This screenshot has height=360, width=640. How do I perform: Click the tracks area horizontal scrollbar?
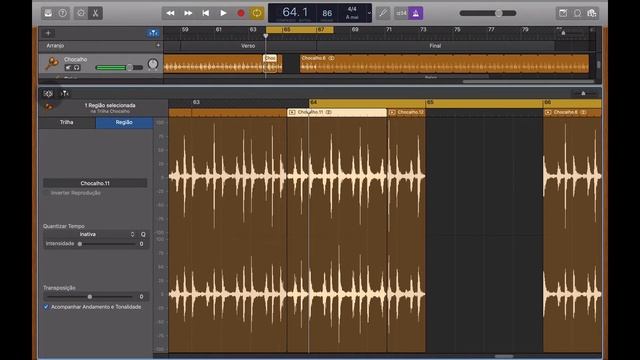(x=528, y=82)
